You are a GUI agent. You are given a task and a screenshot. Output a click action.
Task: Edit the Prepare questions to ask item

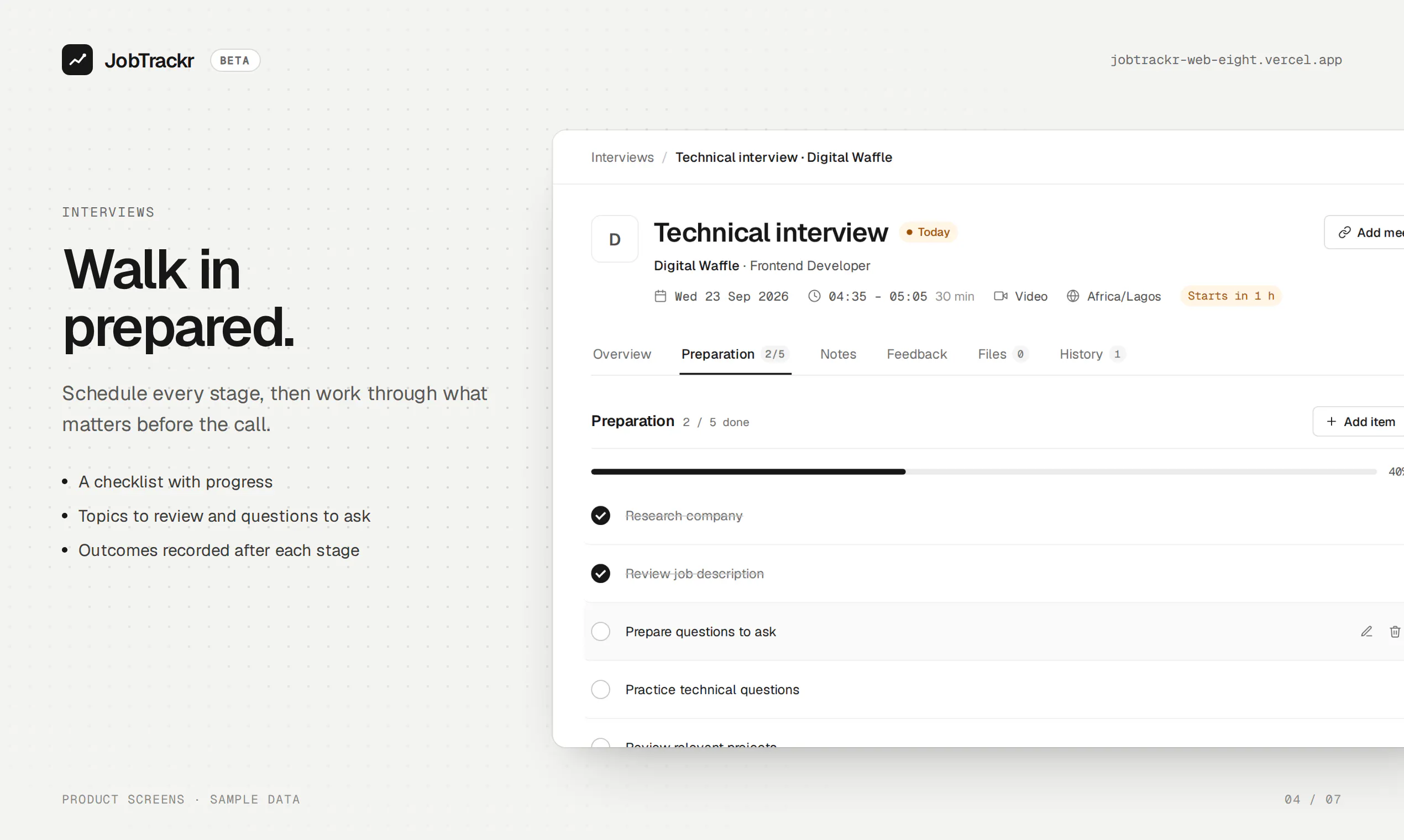pyautogui.click(x=1366, y=632)
